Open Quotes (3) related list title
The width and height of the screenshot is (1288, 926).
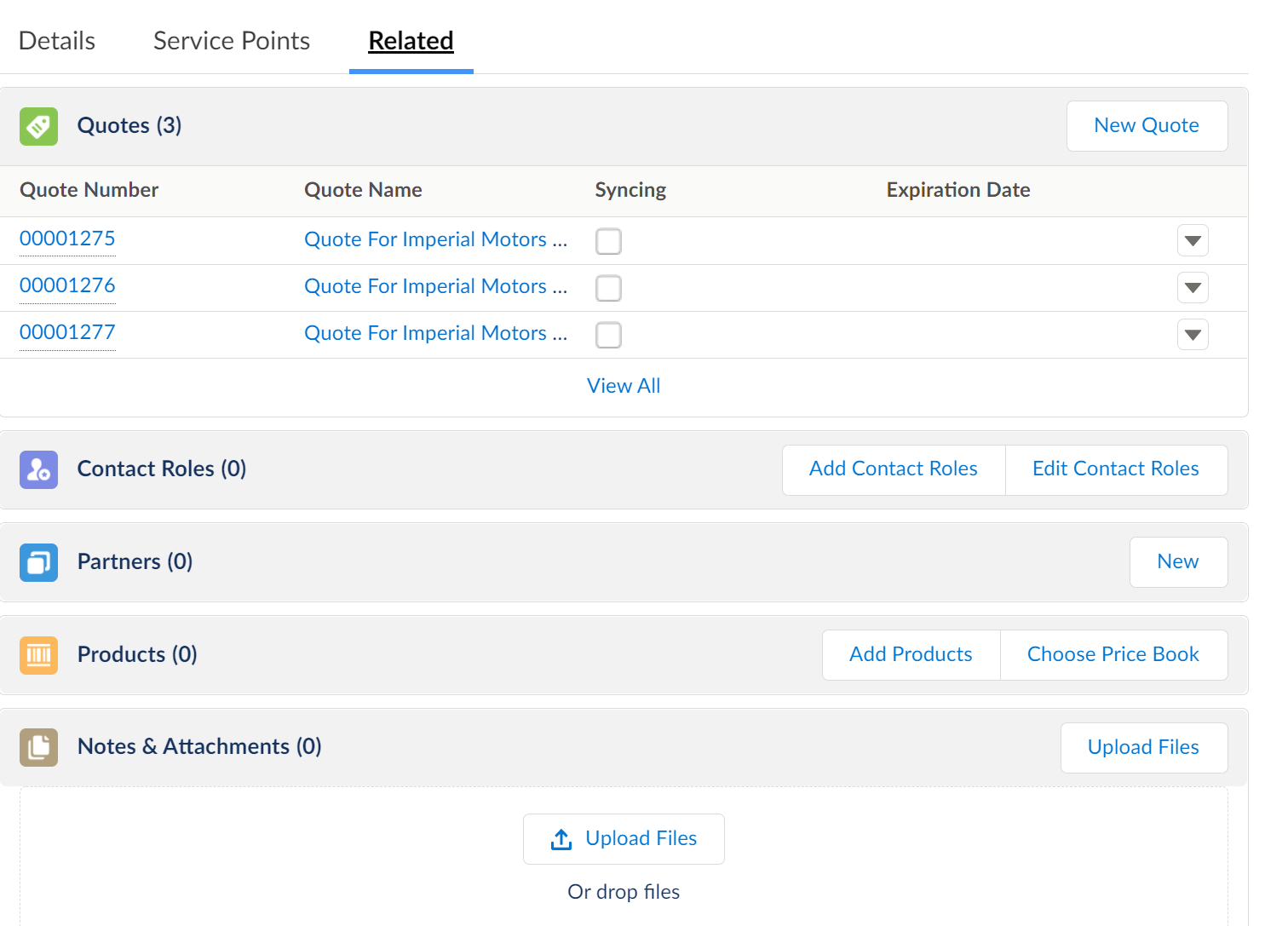click(x=129, y=126)
